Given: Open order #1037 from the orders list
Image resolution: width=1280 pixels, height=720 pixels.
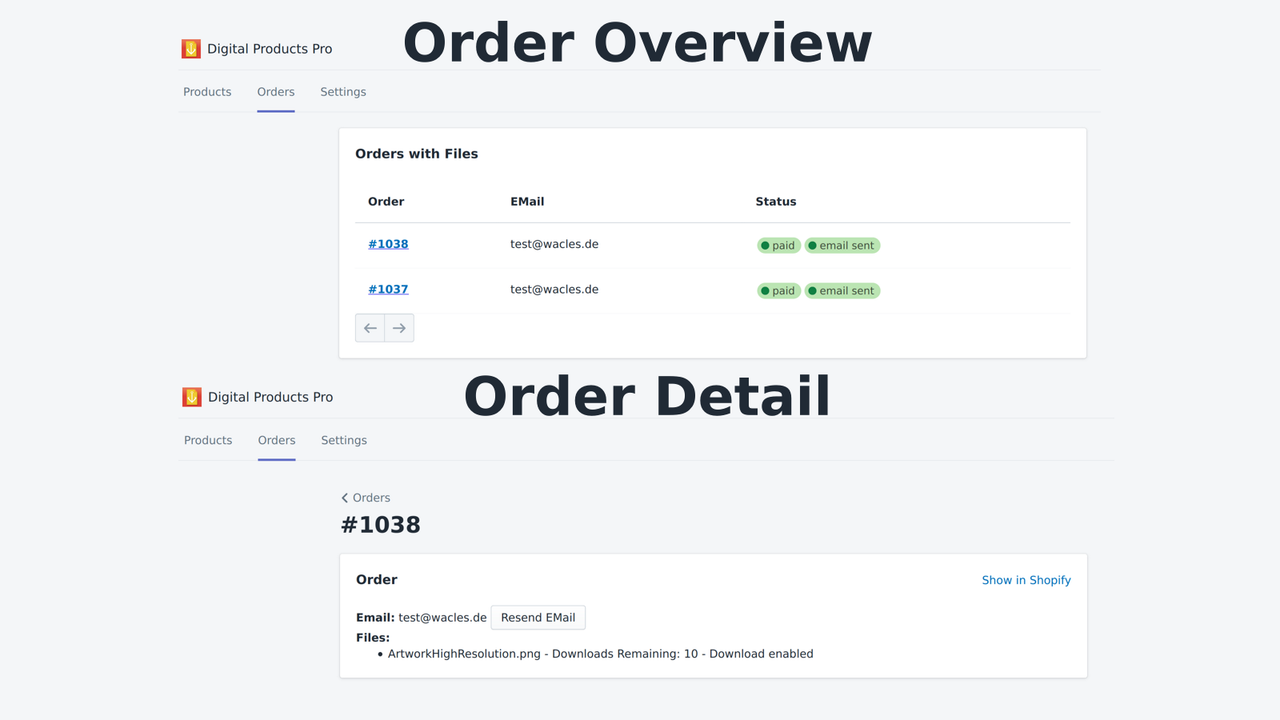Looking at the screenshot, I should tap(388, 289).
